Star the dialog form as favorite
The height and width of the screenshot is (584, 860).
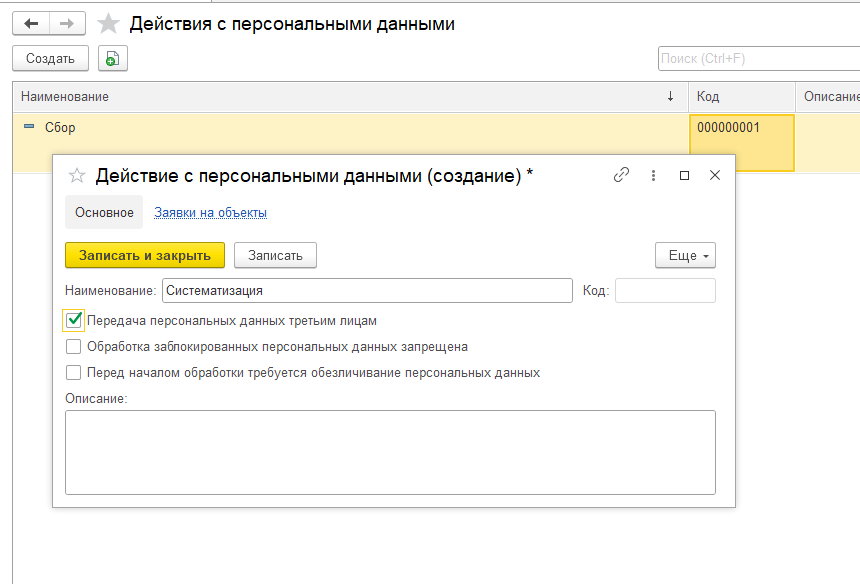(x=77, y=176)
